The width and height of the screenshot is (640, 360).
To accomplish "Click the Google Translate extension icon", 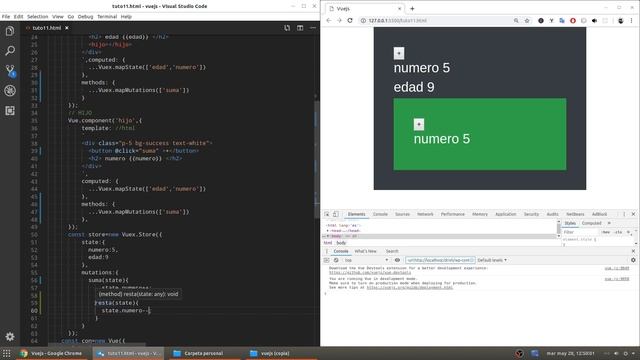I will tap(562, 20).
